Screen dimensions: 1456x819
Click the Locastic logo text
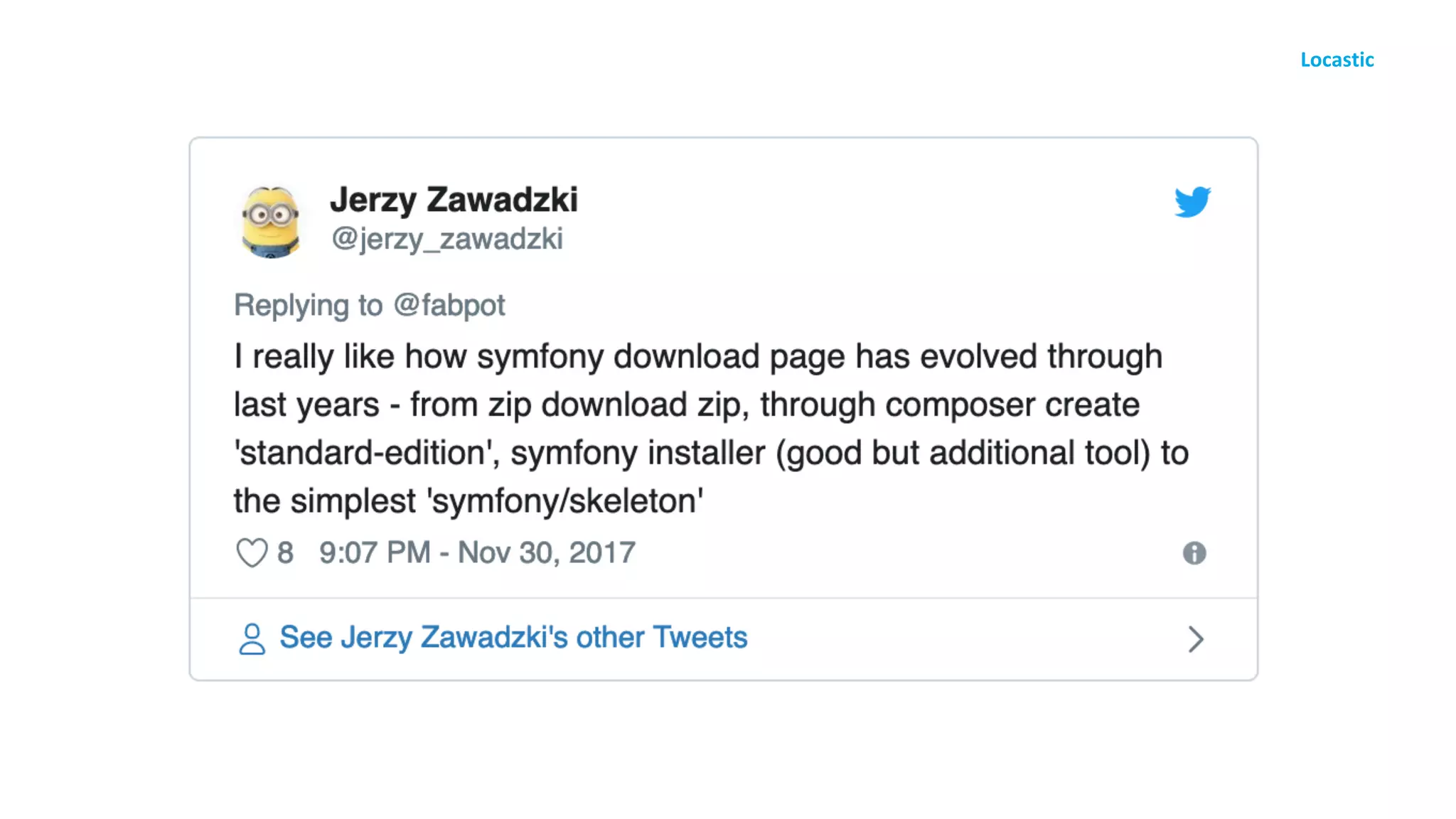pyautogui.click(x=1337, y=60)
